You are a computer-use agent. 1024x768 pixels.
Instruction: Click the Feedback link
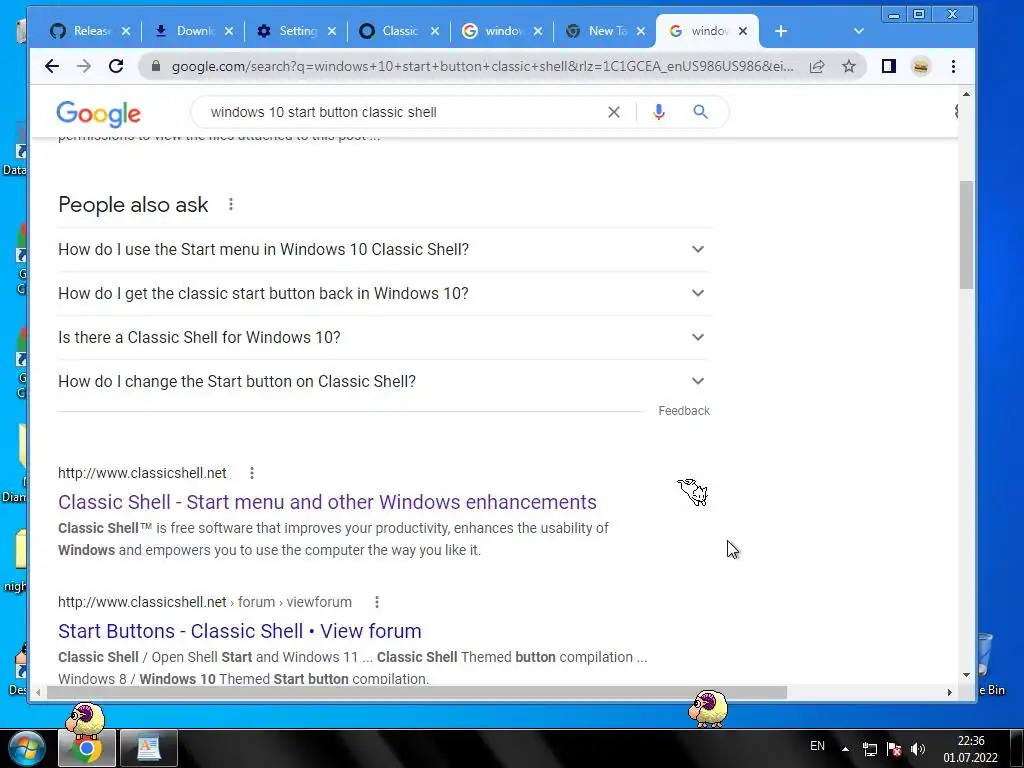click(x=684, y=411)
